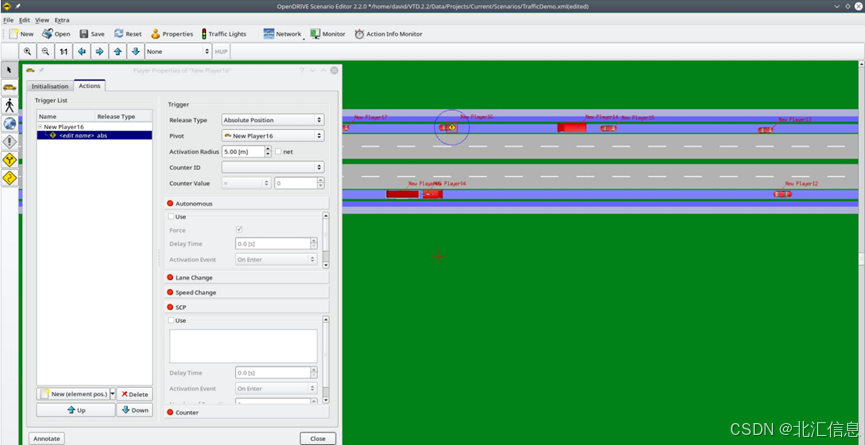The image size is (865, 445).
Task: Collapse the Autonomous section header
Action: pos(247,203)
